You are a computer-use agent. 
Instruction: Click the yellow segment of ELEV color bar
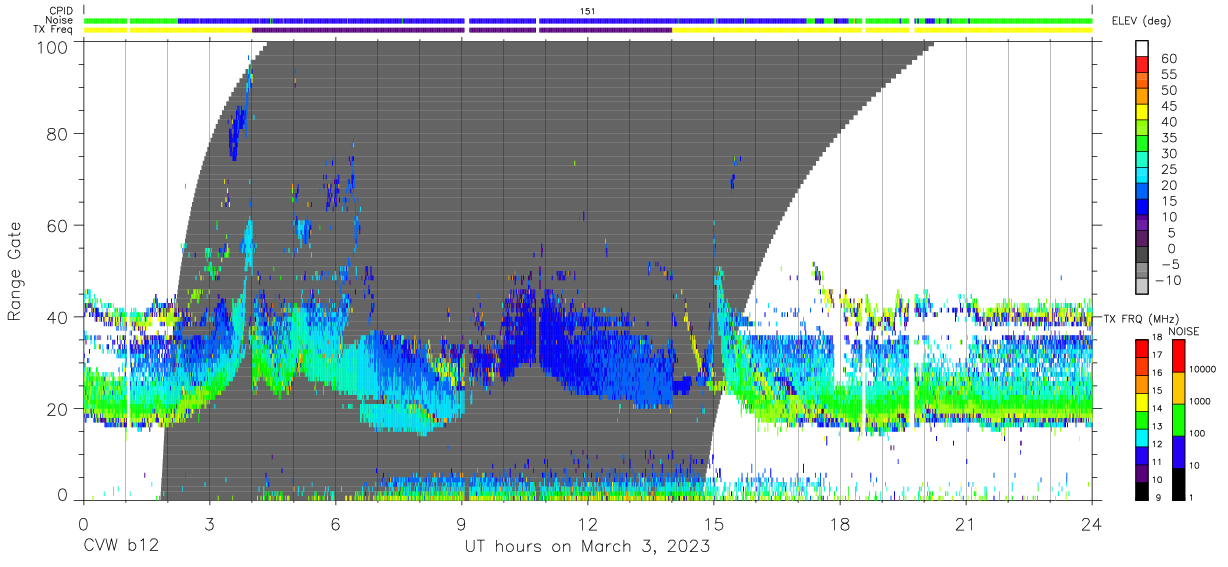click(1142, 112)
